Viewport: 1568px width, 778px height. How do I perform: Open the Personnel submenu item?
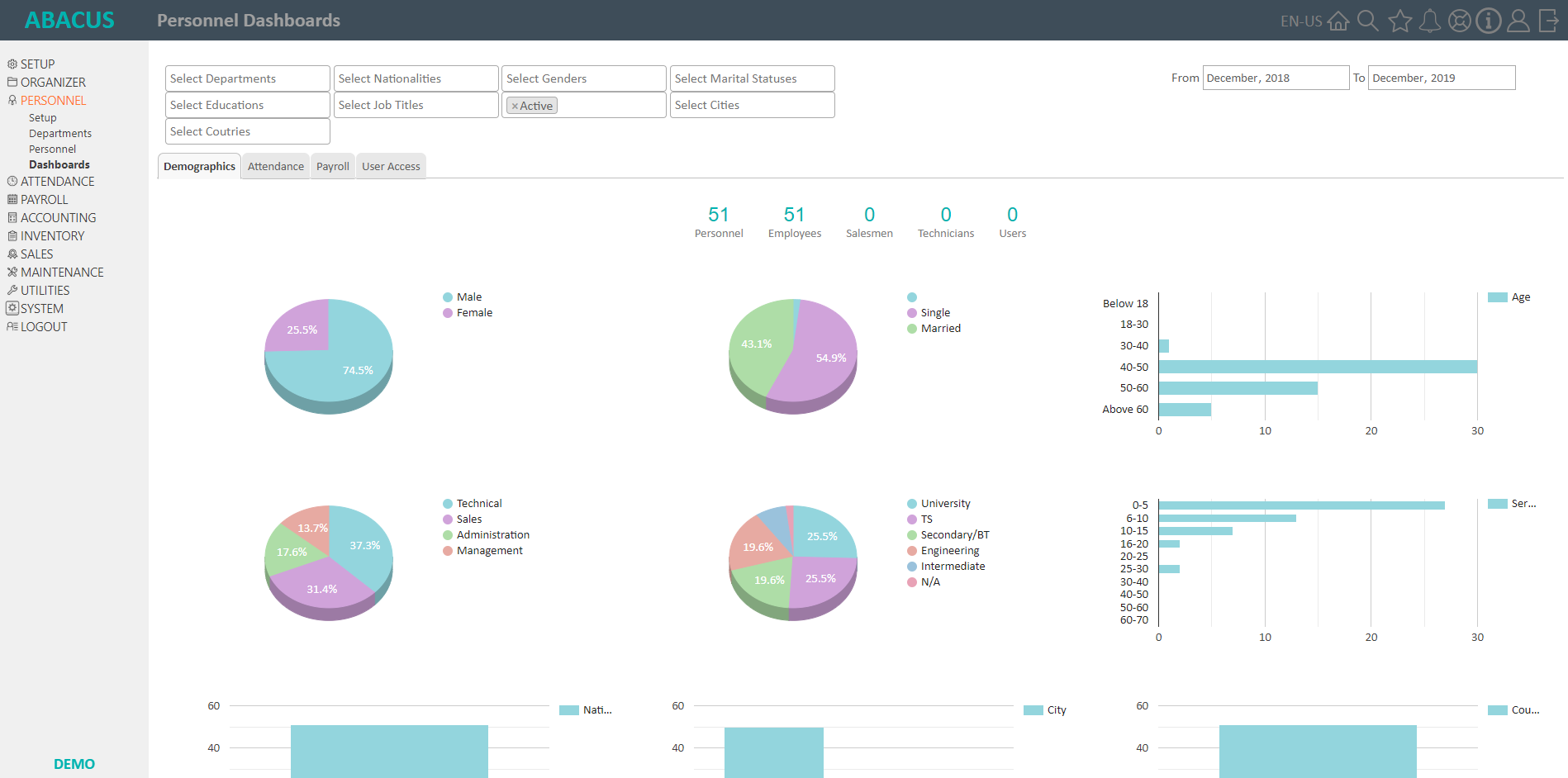(x=52, y=149)
